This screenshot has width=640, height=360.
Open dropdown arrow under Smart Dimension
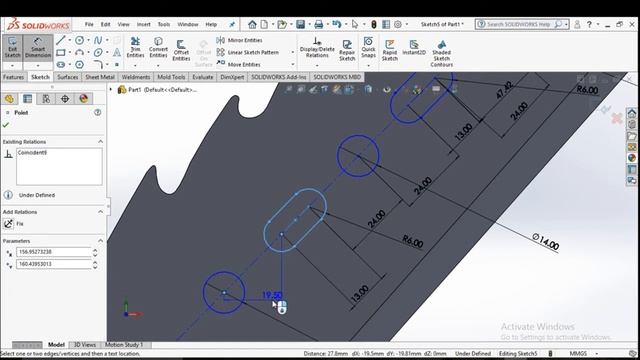(x=38, y=65)
